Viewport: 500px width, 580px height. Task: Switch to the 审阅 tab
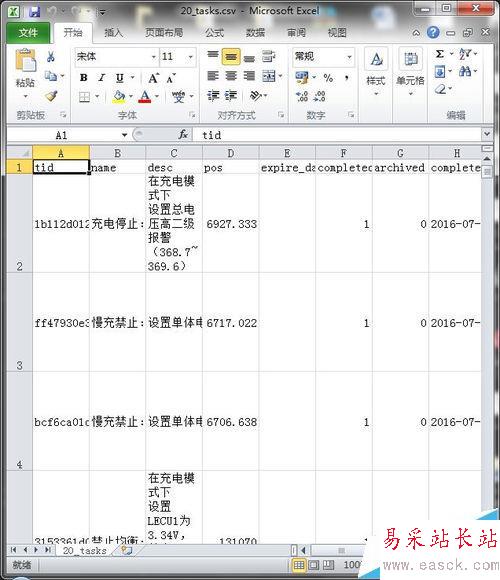(296, 33)
